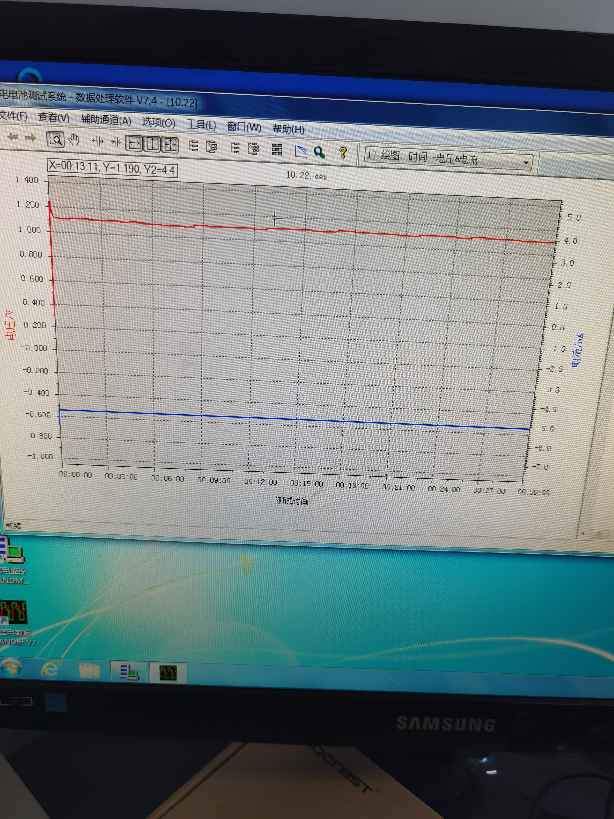Open the 选项(O) options menu
This screenshot has height=819, width=614.
[x=158, y=122]
